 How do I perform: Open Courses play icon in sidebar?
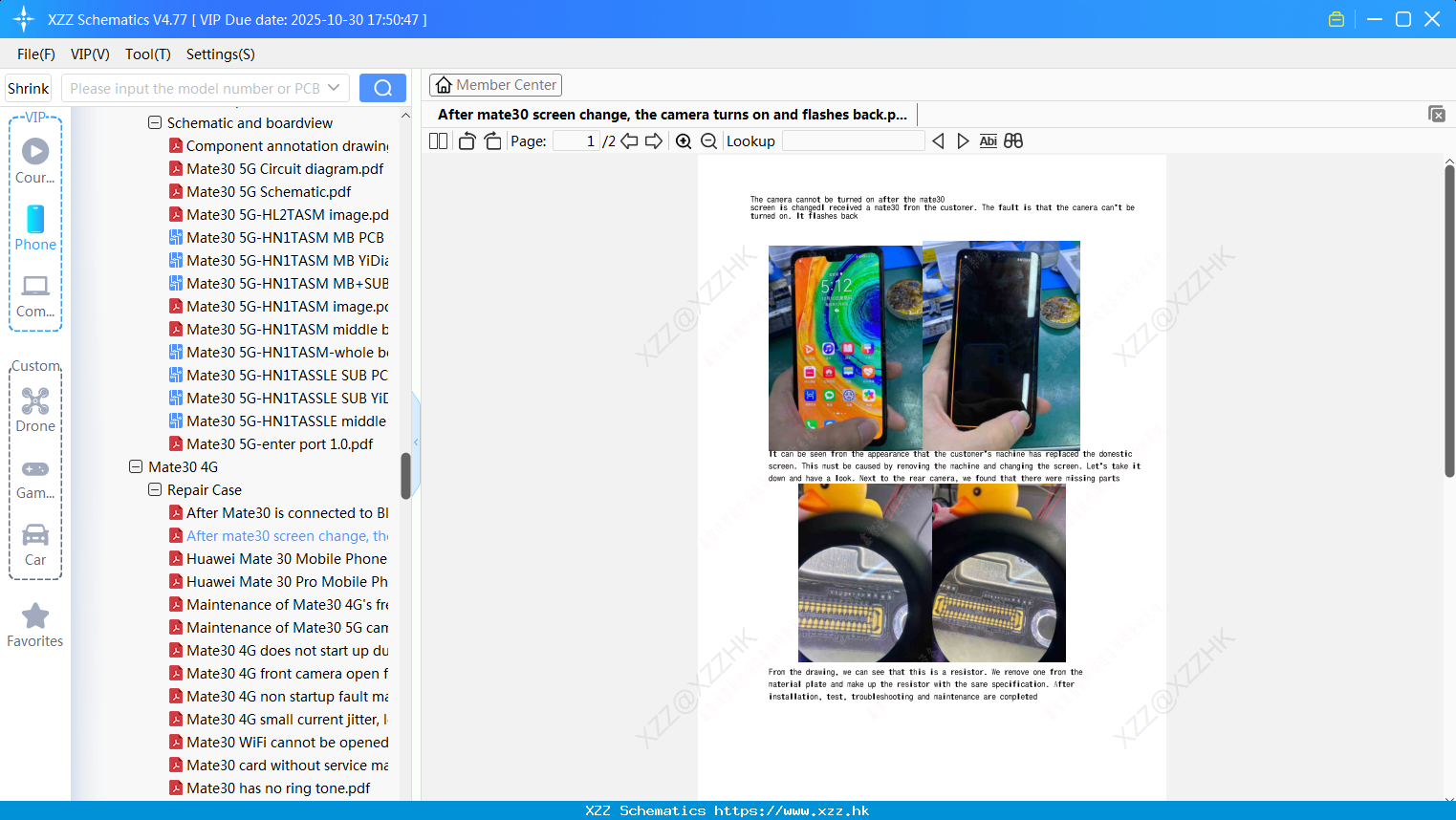pos(35,160)
